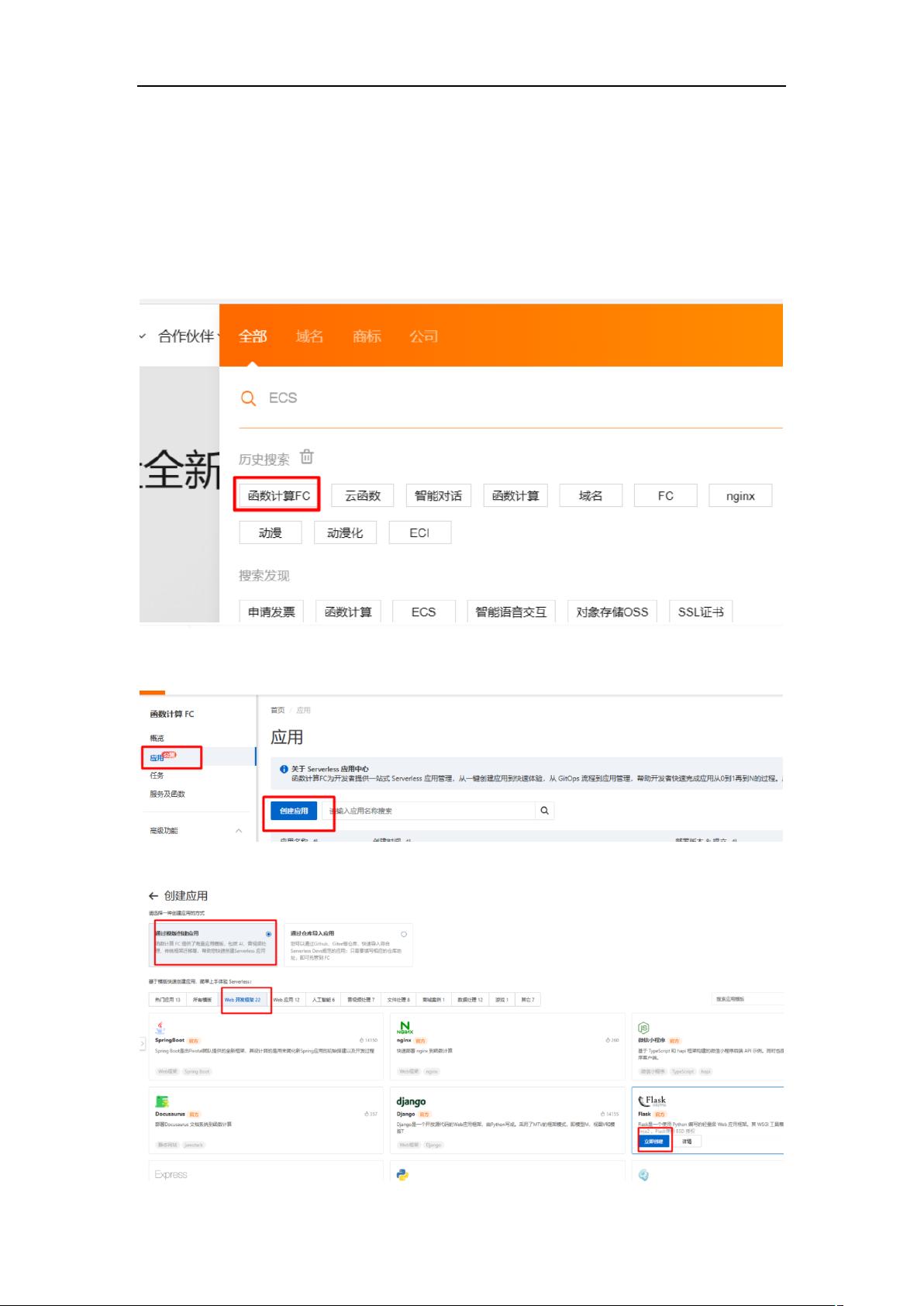Viewport: 924px width, 1306px height.
Task: Click the Flask template logo
Action: [x=652, y=1101]
